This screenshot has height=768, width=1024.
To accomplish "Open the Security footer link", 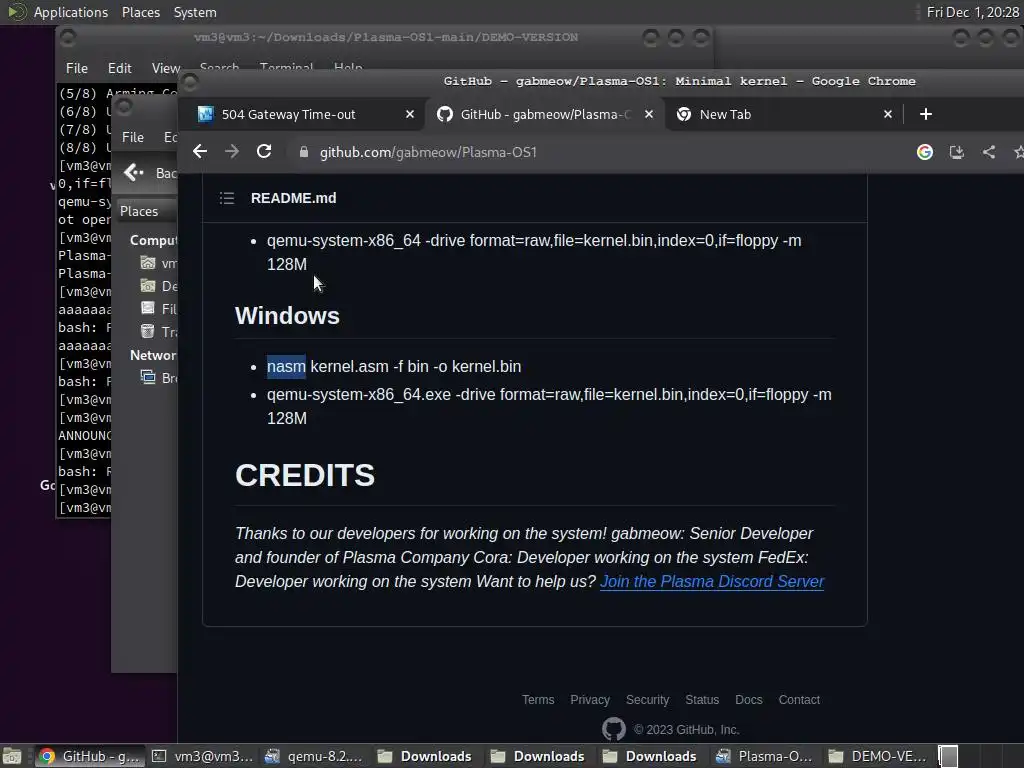I will pos(647,699).
